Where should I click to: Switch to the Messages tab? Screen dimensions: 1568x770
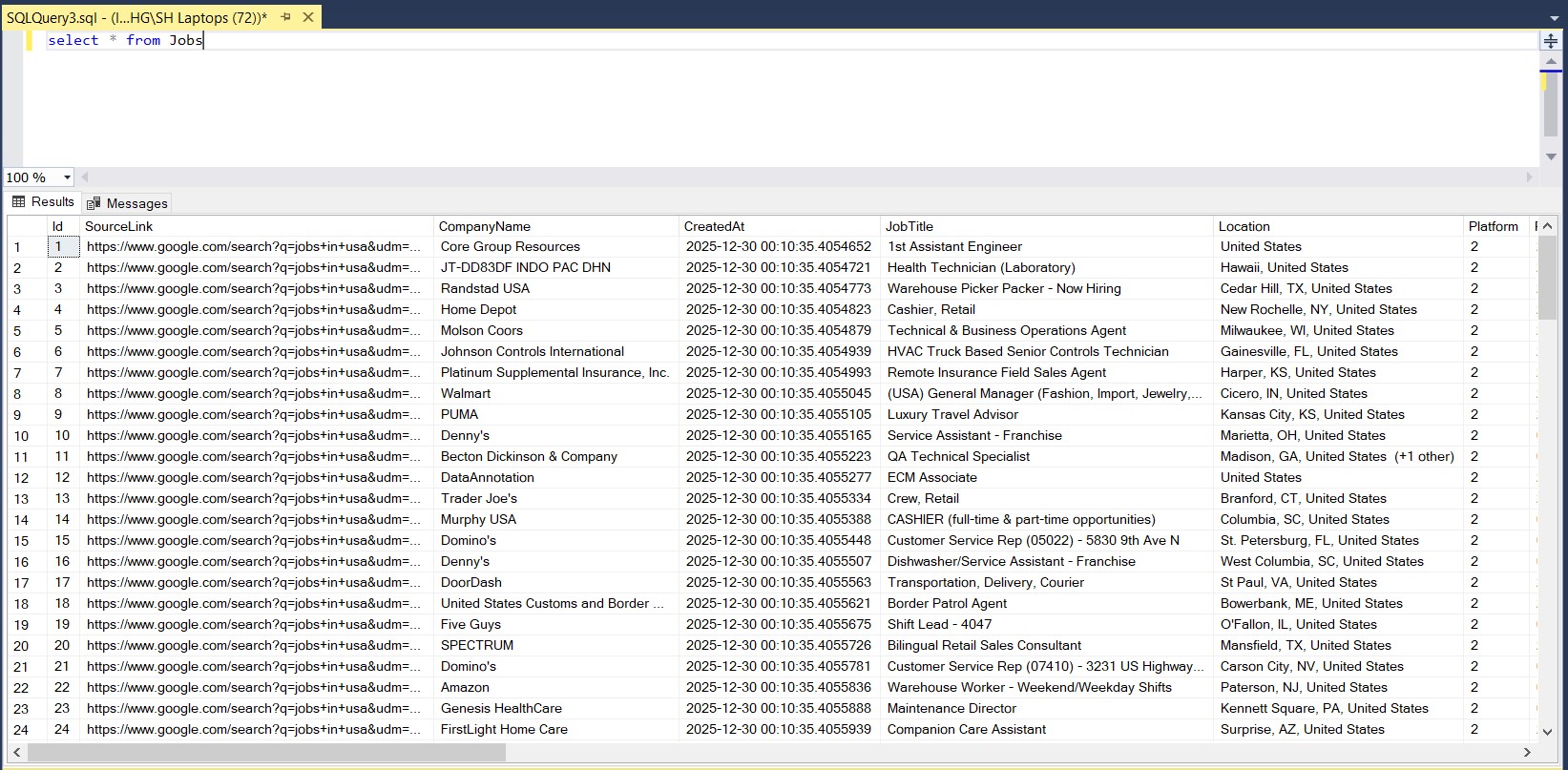(127, 203)
